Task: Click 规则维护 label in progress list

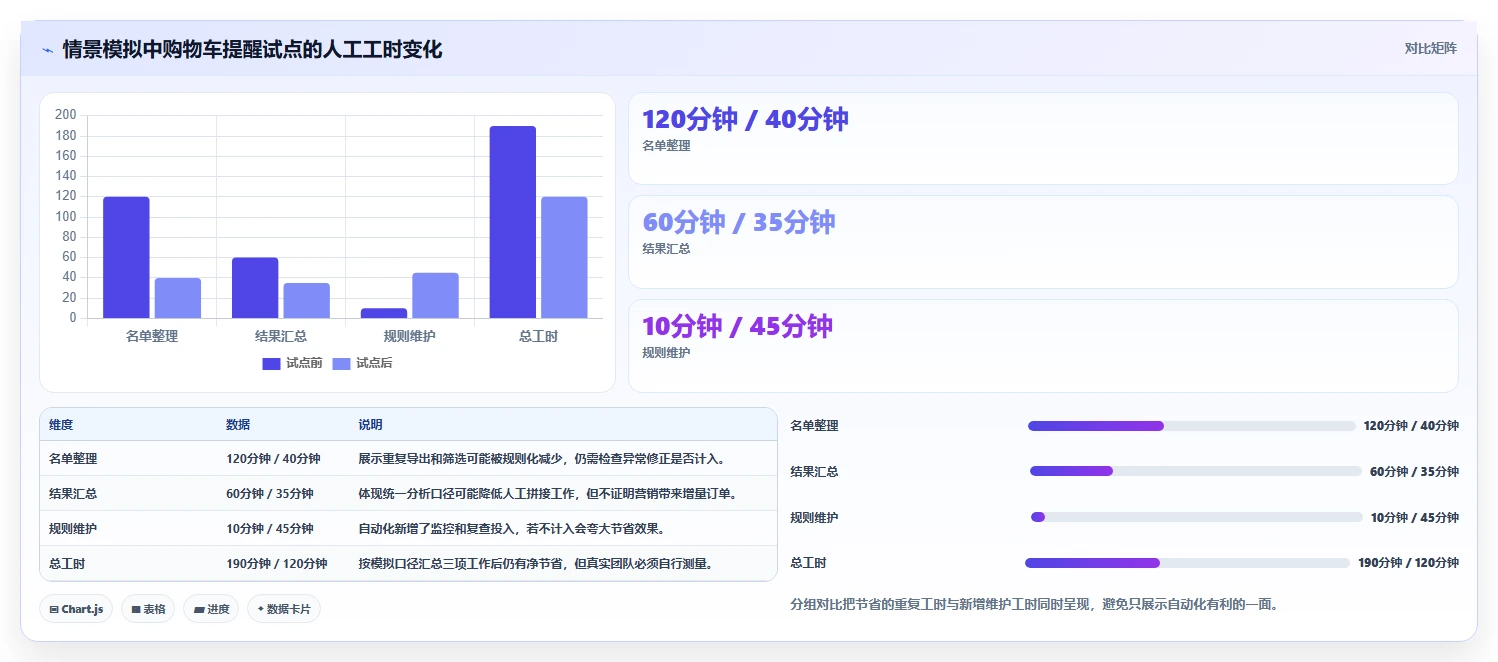Action: [814, 518]
